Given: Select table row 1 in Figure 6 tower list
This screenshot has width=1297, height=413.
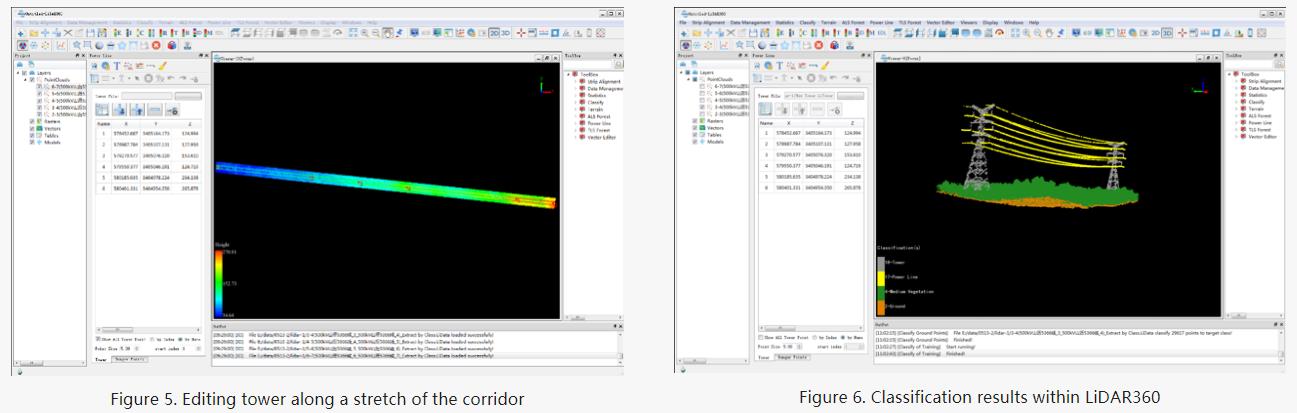Looking at the screenshot, I should point(812,132).
